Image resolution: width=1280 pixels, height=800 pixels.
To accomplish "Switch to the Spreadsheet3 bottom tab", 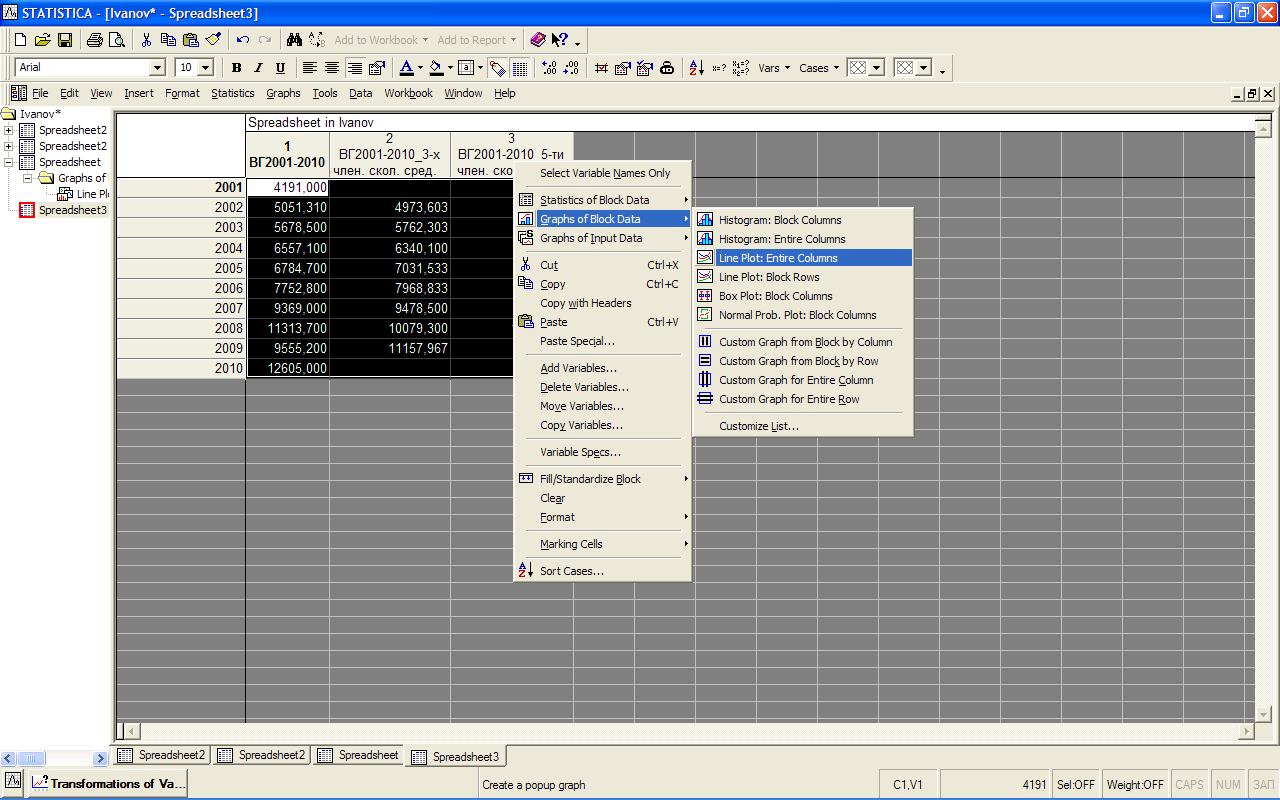I will coord(464,757).
